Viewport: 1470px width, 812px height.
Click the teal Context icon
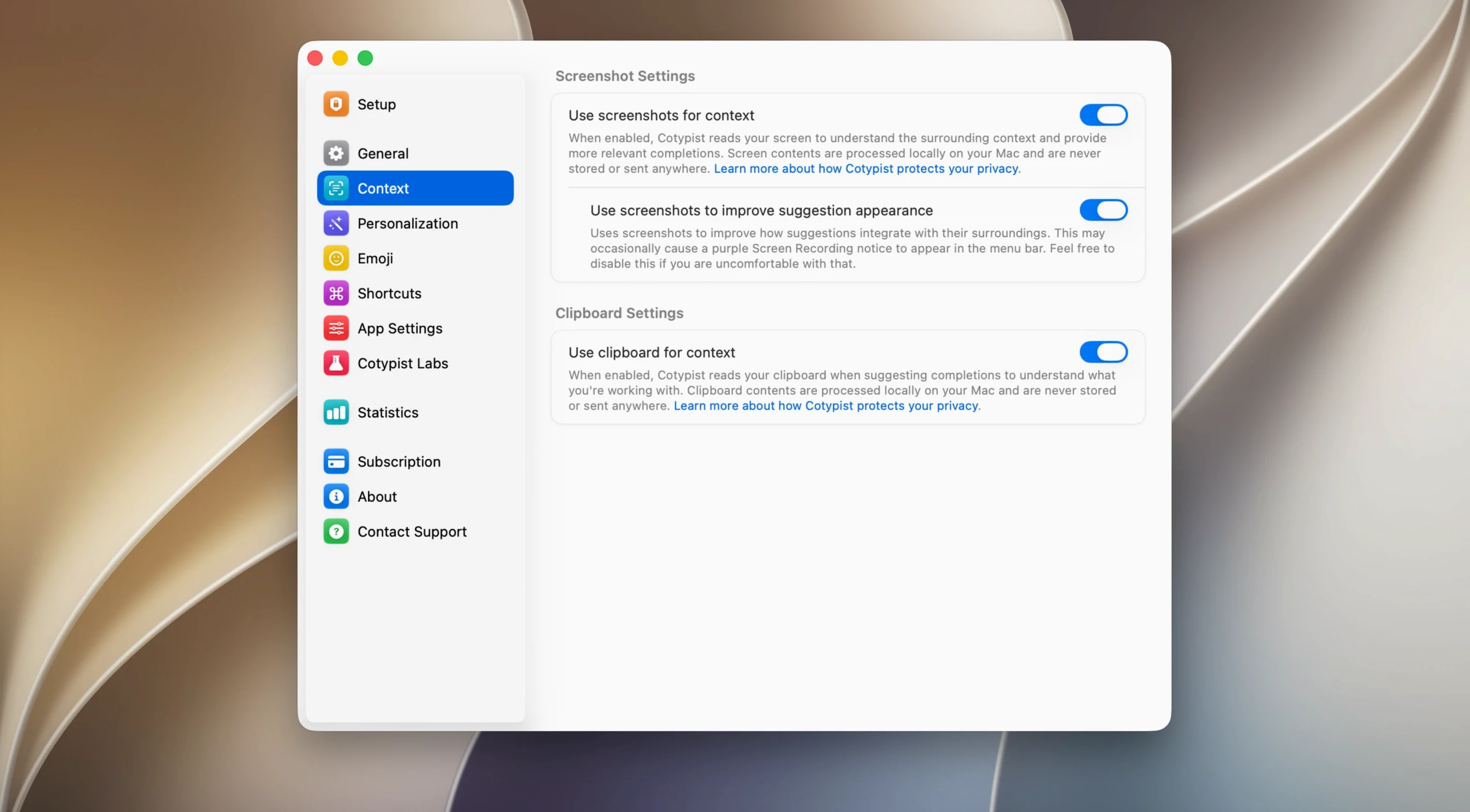click(336, 188)
